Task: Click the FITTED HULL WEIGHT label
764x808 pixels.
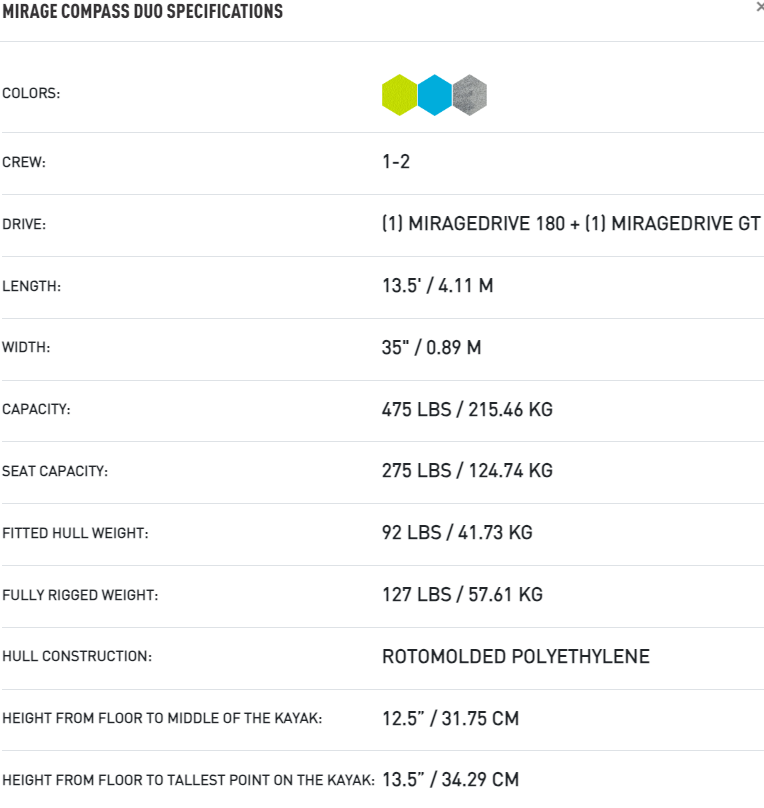Action: click(75, 533)
